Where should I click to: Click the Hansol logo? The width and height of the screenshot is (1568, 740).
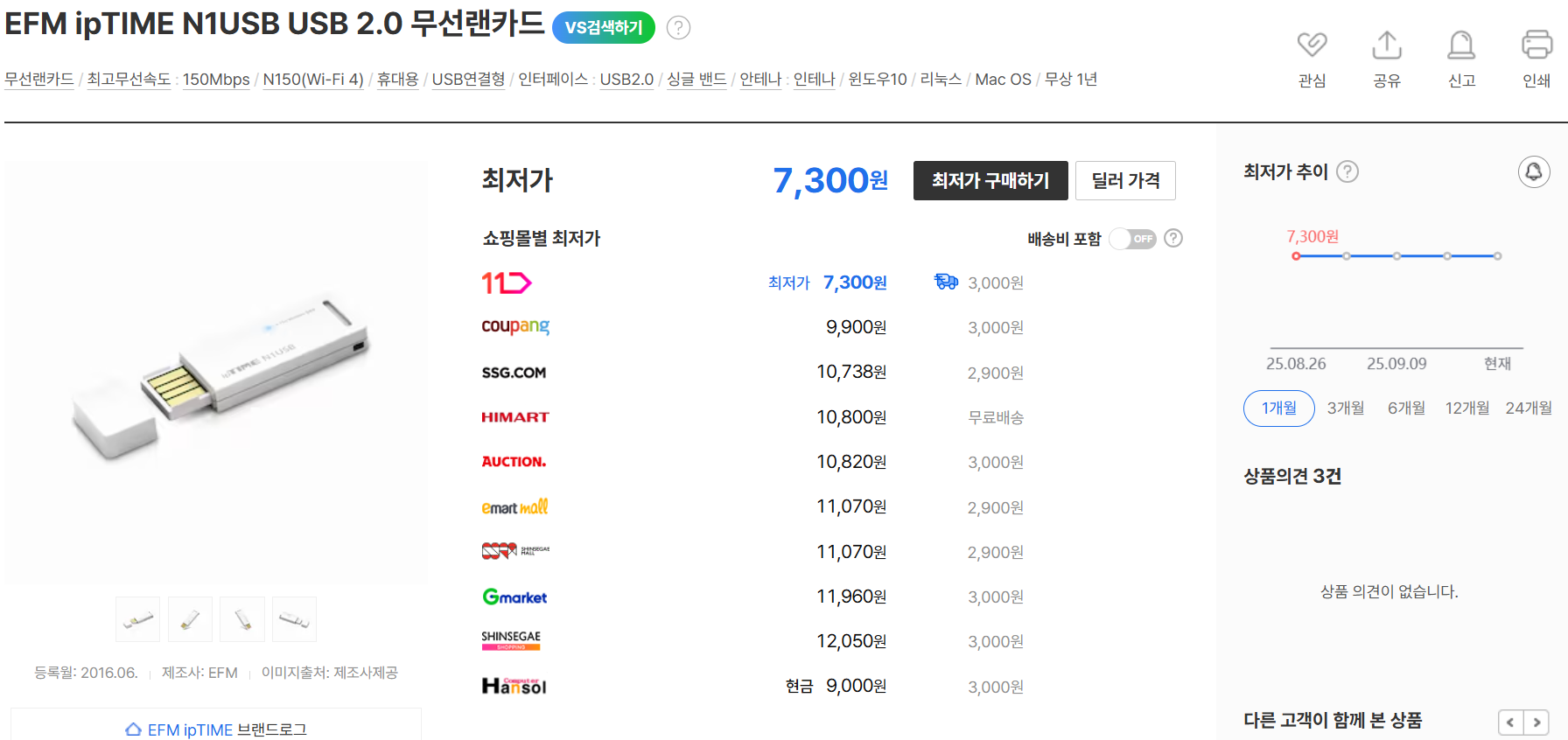point(514,686)
